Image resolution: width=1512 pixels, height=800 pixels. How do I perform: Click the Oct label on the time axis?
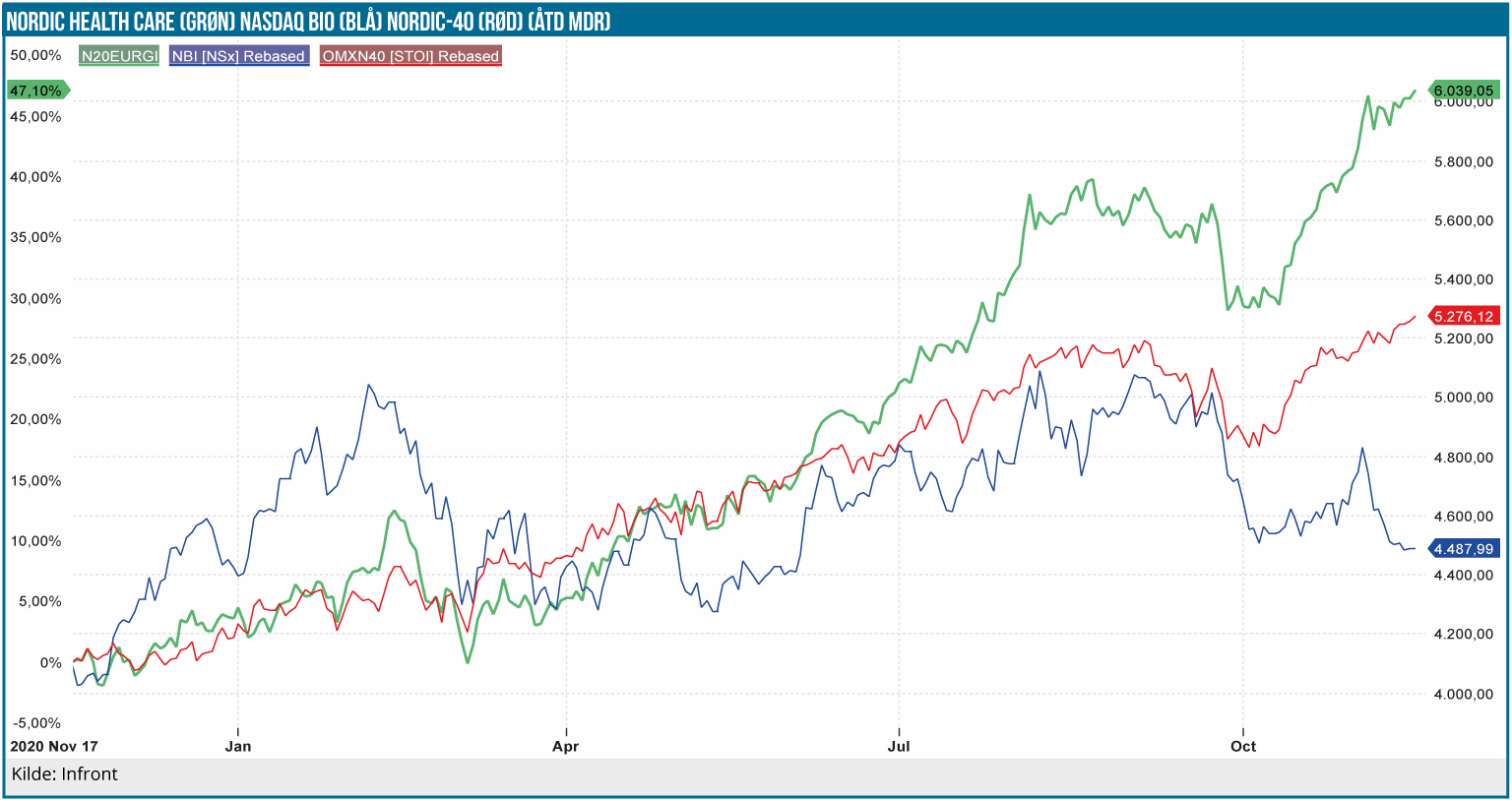tap(1243, 746)
